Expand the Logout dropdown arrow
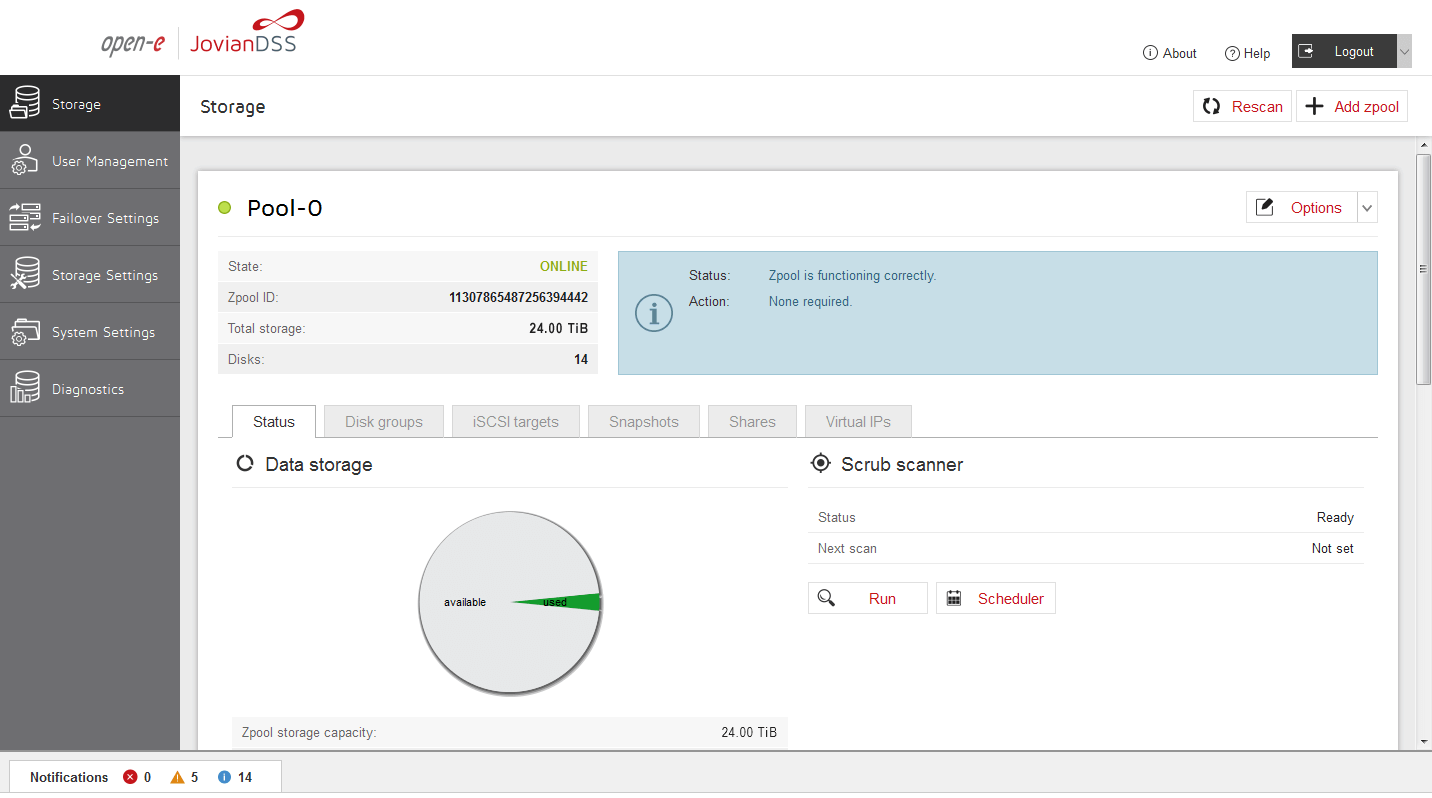The width and height of the screenshot is (1432, 798). coord(1404,52)
